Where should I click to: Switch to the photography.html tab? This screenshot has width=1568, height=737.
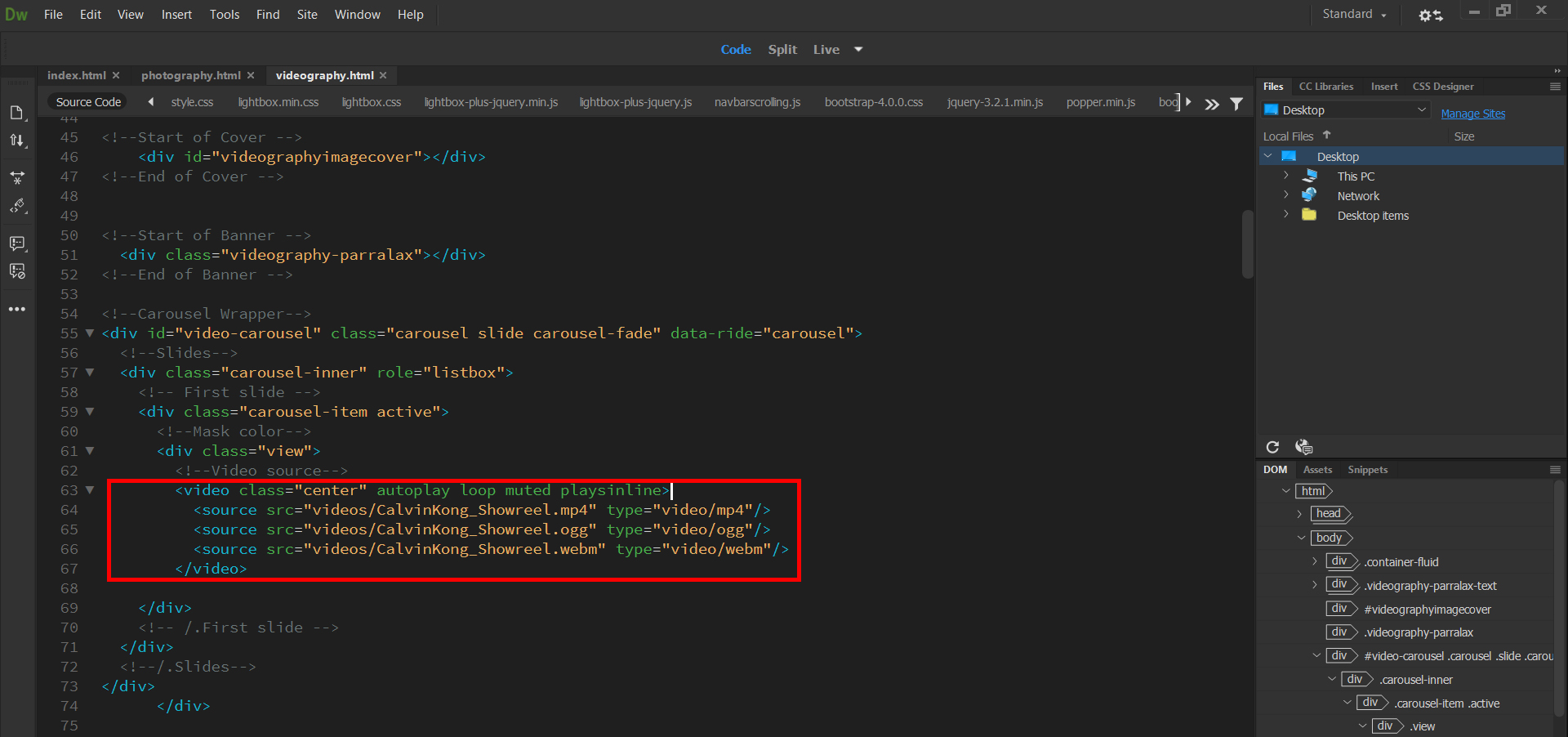pyautogui.click(x=190, y=75)
